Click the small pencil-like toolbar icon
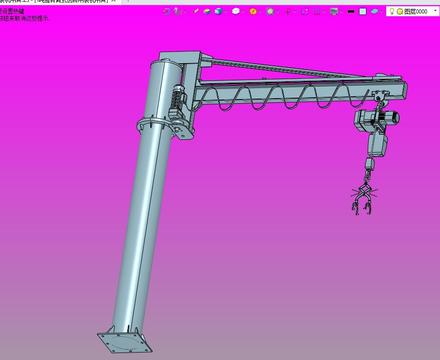The width and height of the screenshot is (440, 360). (x=196, y=11)
